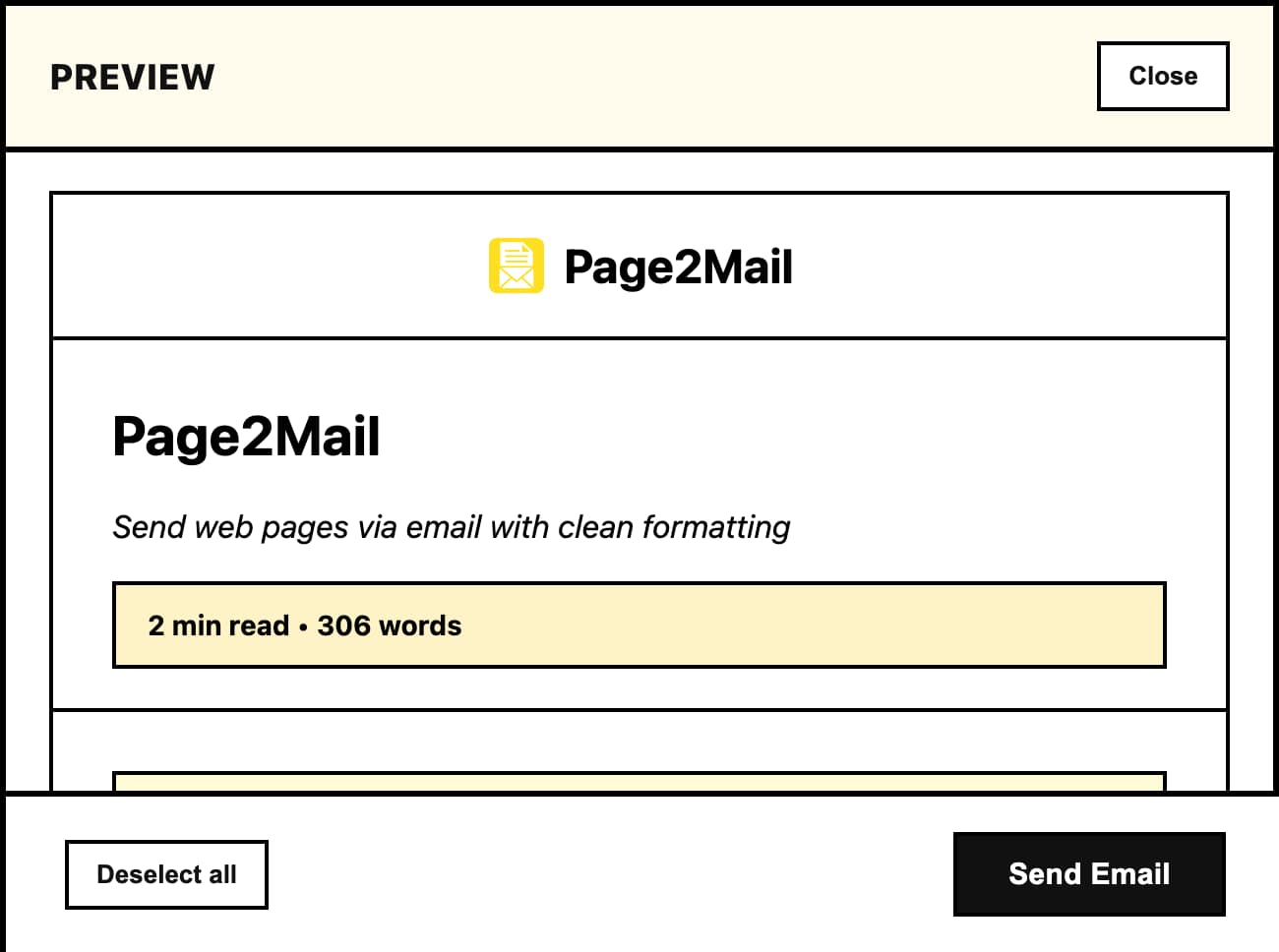Click the "2 min read" label
Screen dimensions: 1279x952
218,625
